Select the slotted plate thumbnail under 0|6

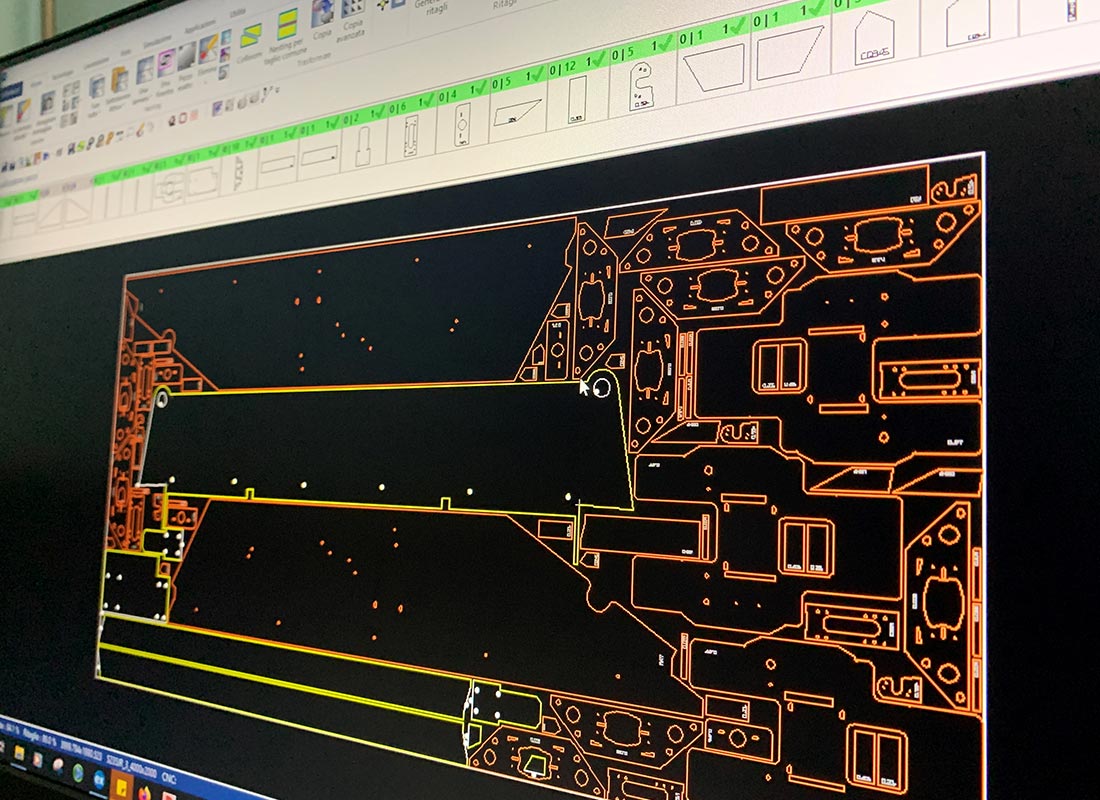point(411,135)
